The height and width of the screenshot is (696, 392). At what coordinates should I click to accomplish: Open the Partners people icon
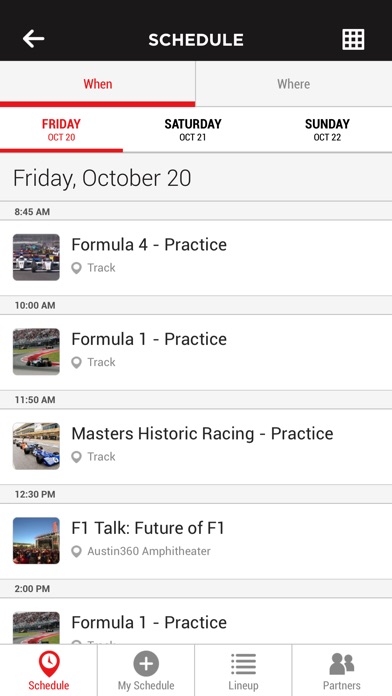[341, 664]
